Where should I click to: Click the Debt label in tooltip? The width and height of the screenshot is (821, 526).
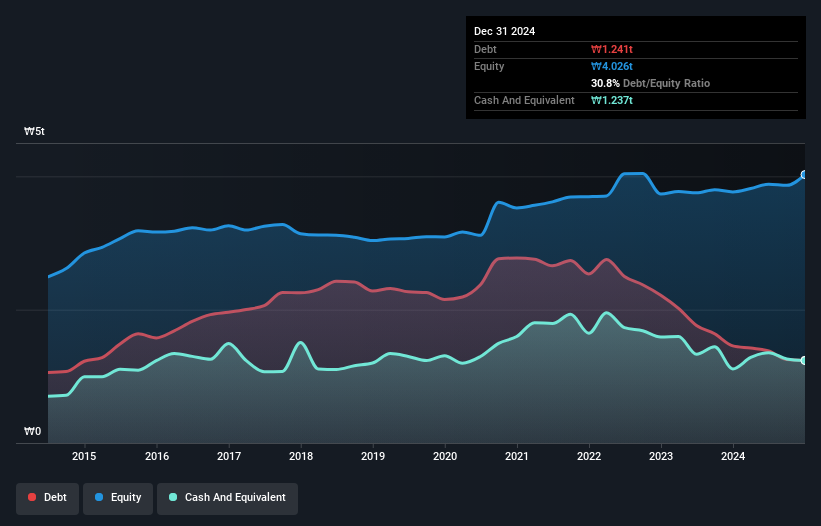click(485, 49)
